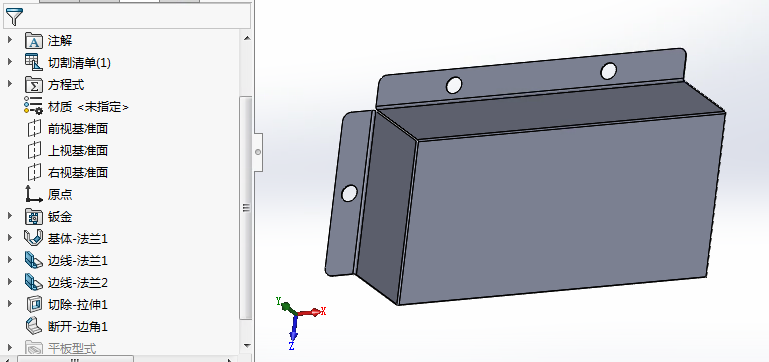Image resolution: width=769 pixels, height=362 pixels.
Task: Select the 切割清单(1) label
Action: 79,63
